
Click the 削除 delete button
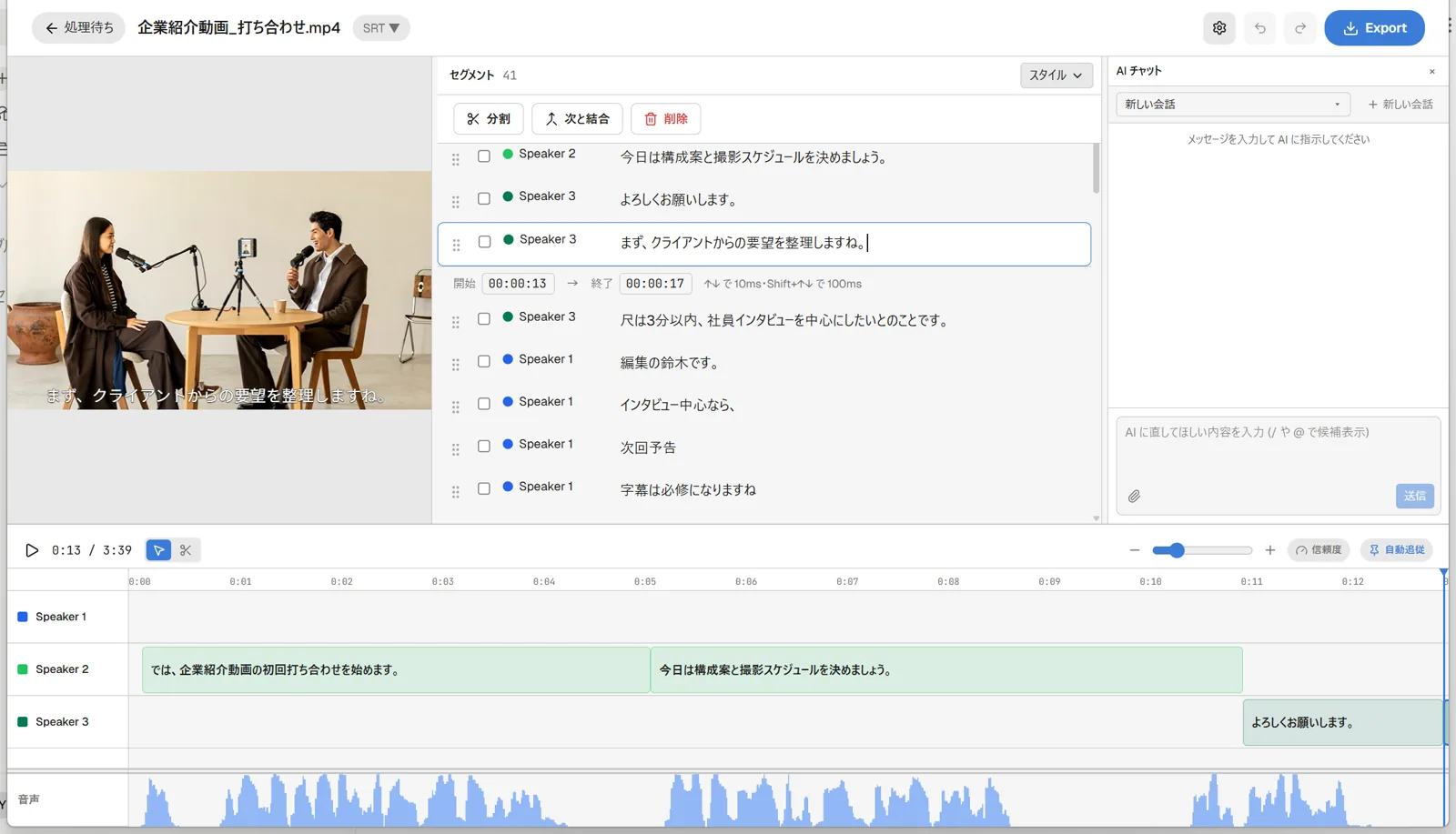(x=666, y=119)
